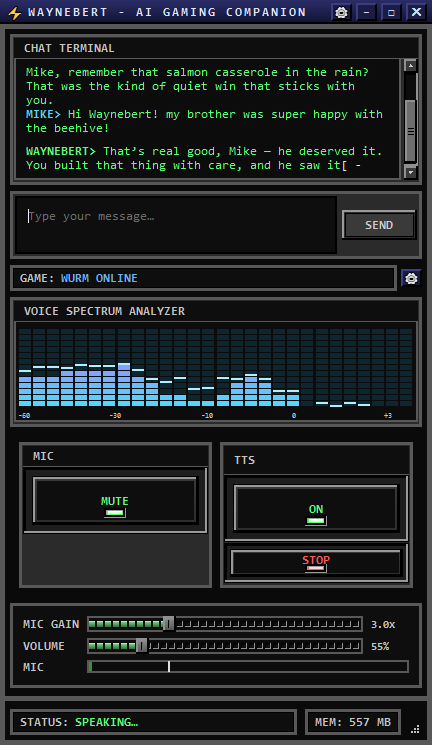Image resolution: width=432 pixels, height=745 pixels.
Task: Maximize the Waynebert window
Action: tap(391, 12)
